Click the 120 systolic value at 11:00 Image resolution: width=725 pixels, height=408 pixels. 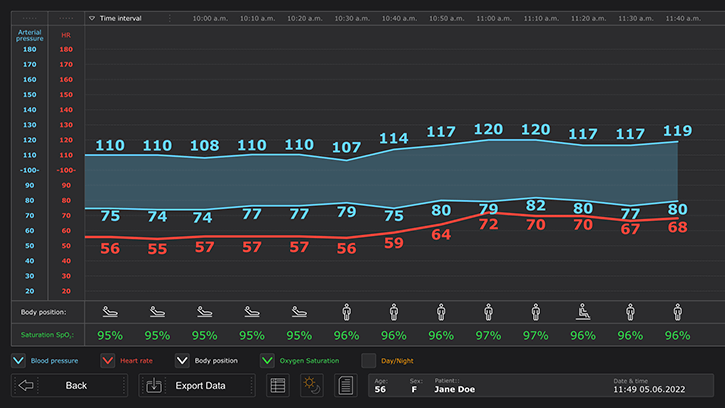[x=488, y=129]
